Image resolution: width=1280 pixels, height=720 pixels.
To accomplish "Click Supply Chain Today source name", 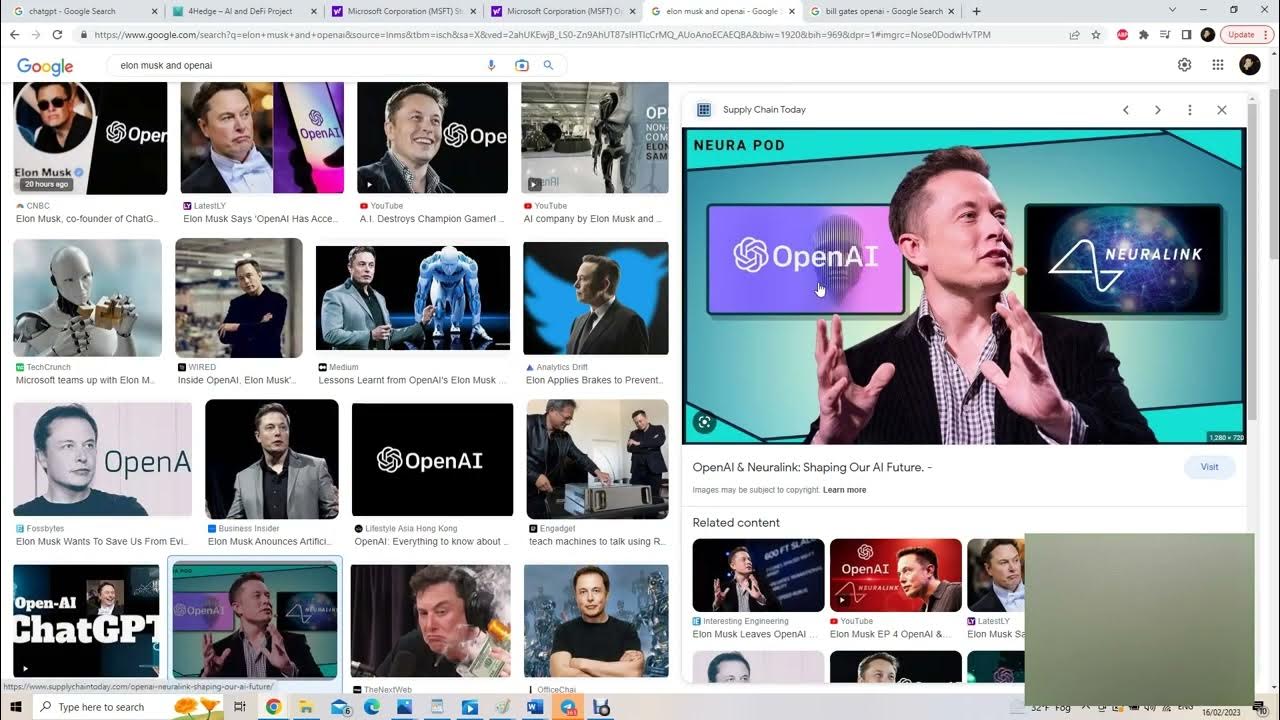I will [x=764, y=110].
